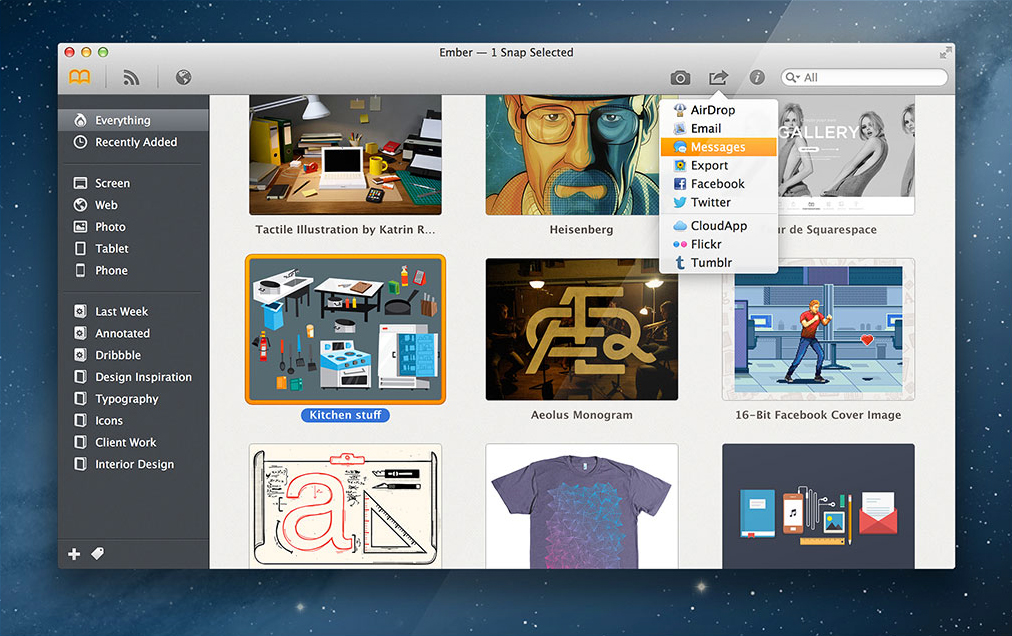Select the letter 'a' blueprint thumbnail
The image size is (1012, 636).
pos(345,506)
